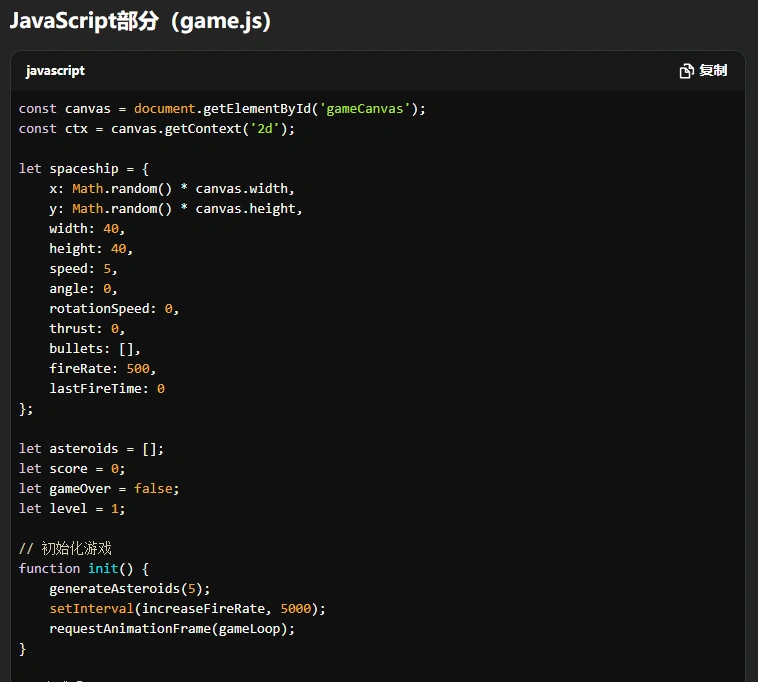The height and width of the screenshot is (682, 758).
Task: Click the line bullets: [],
Action: click(x=95, y=348)
